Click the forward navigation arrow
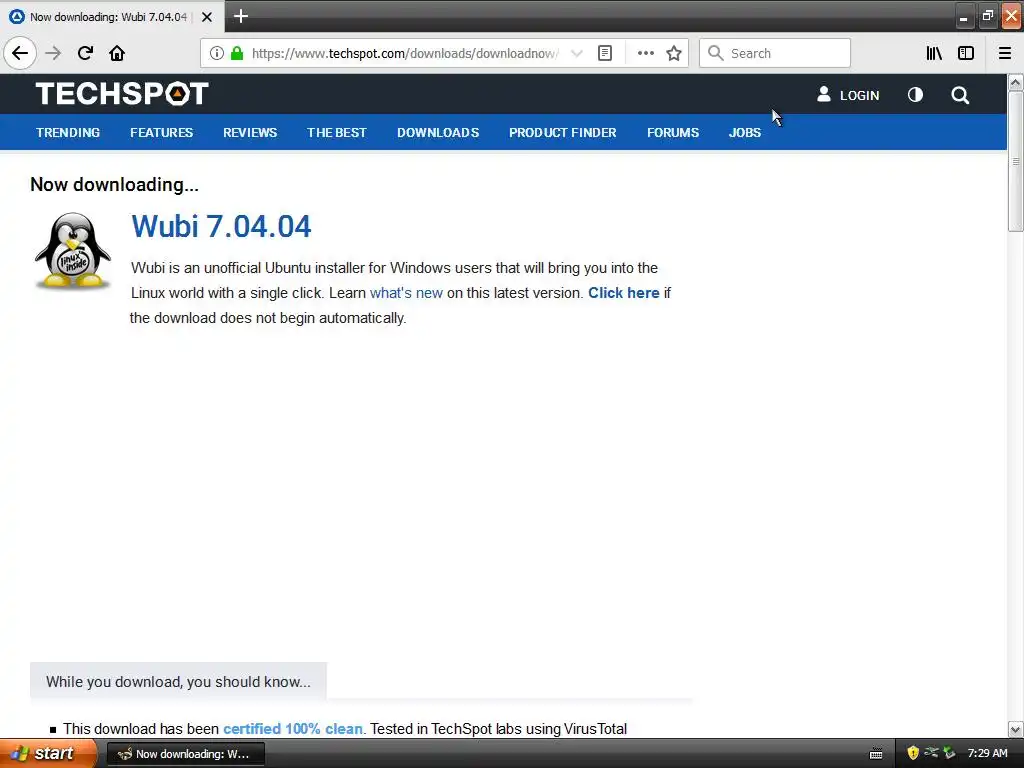 53,53
